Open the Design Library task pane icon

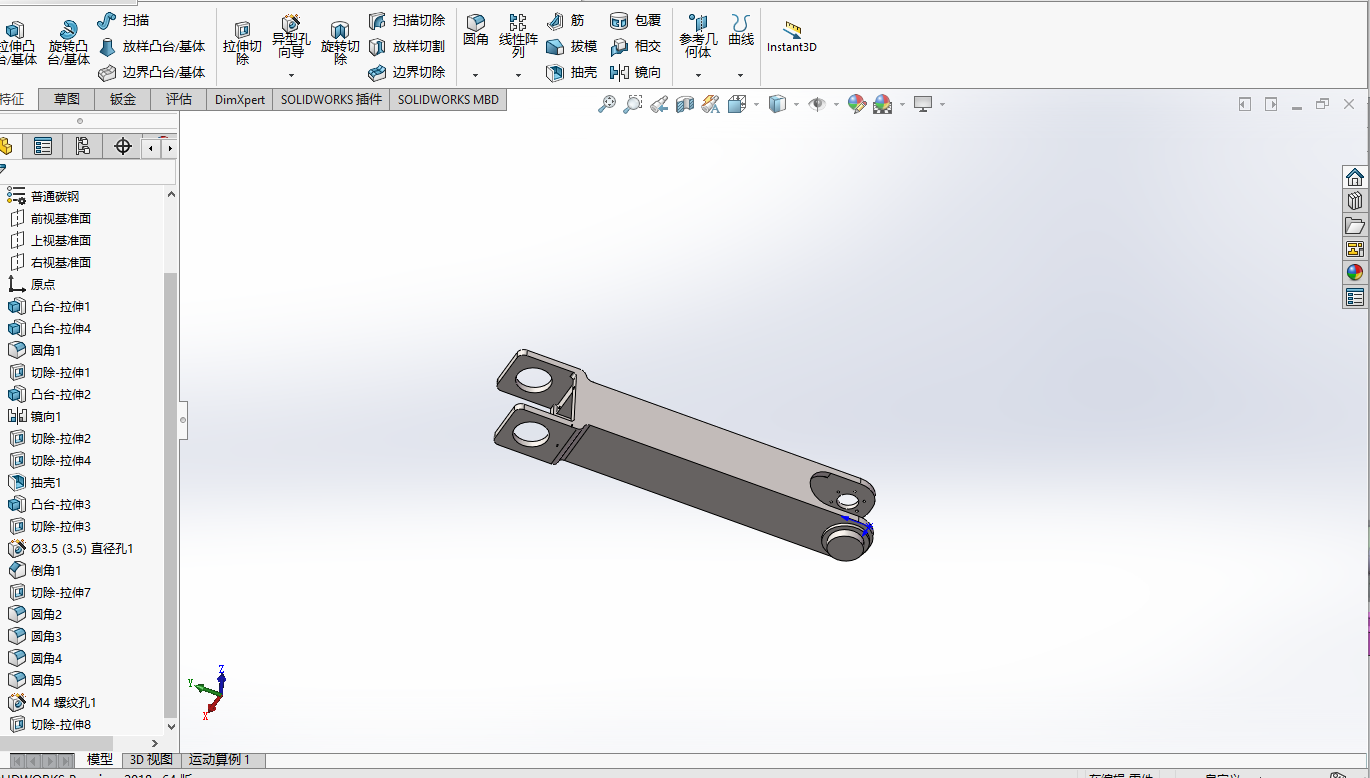(1355, 201)
